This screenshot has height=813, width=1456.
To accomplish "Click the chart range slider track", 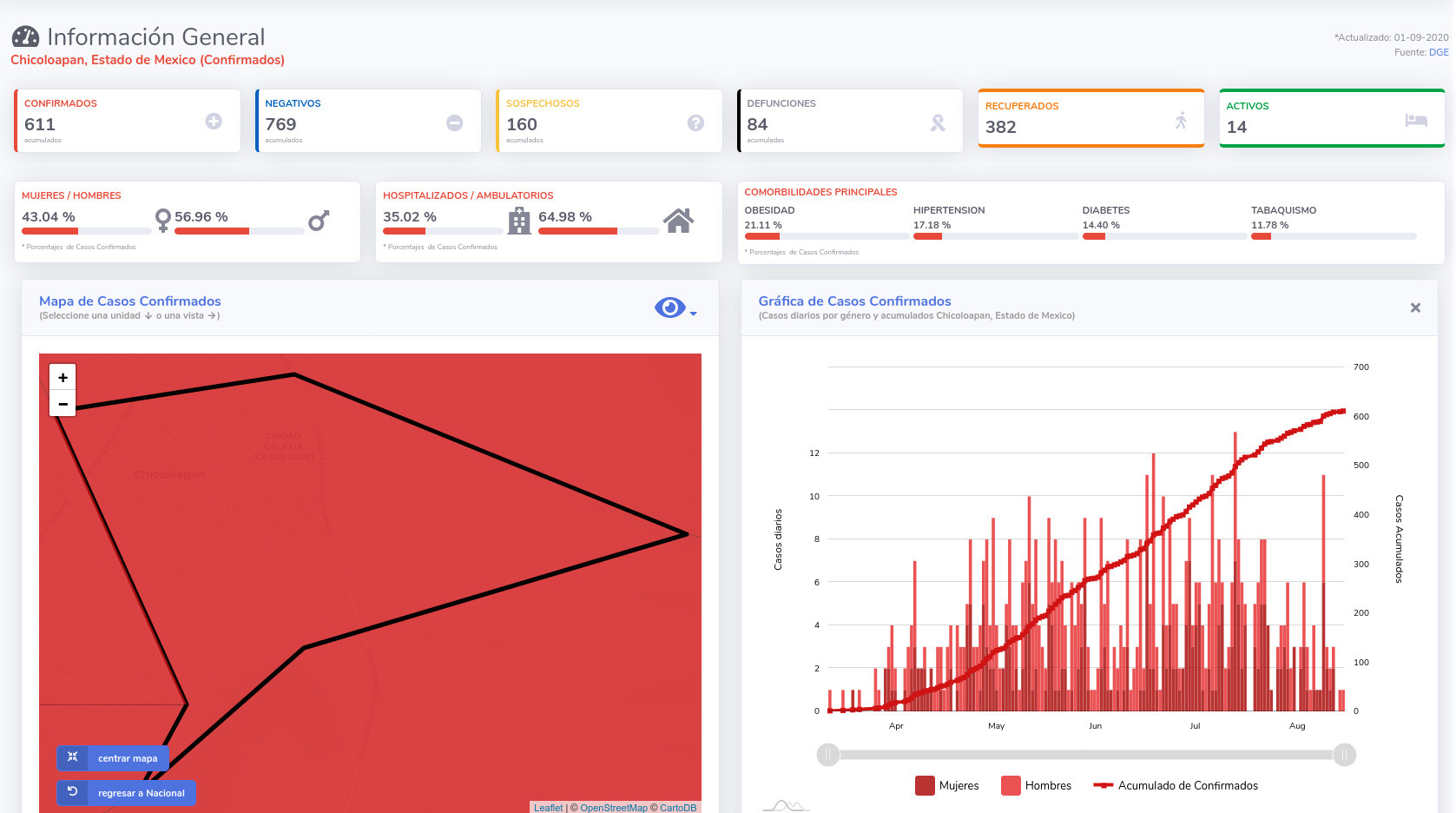I will (1086, 755).
